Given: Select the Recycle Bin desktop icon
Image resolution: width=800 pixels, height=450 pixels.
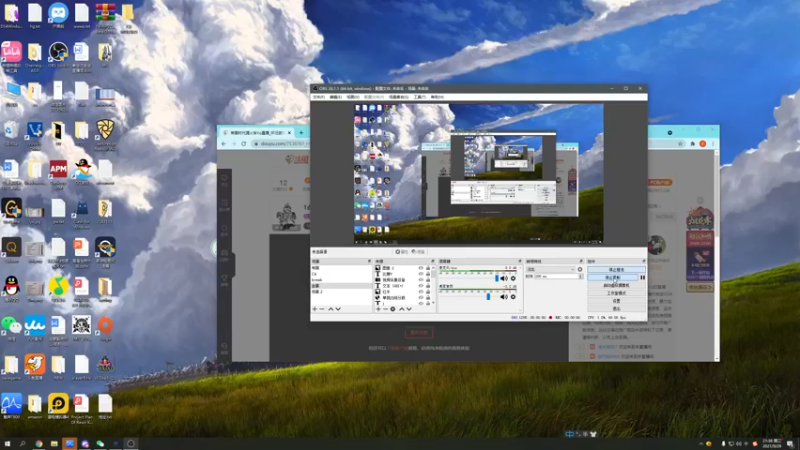Looking at the screenshot, I should click(11, 130).
